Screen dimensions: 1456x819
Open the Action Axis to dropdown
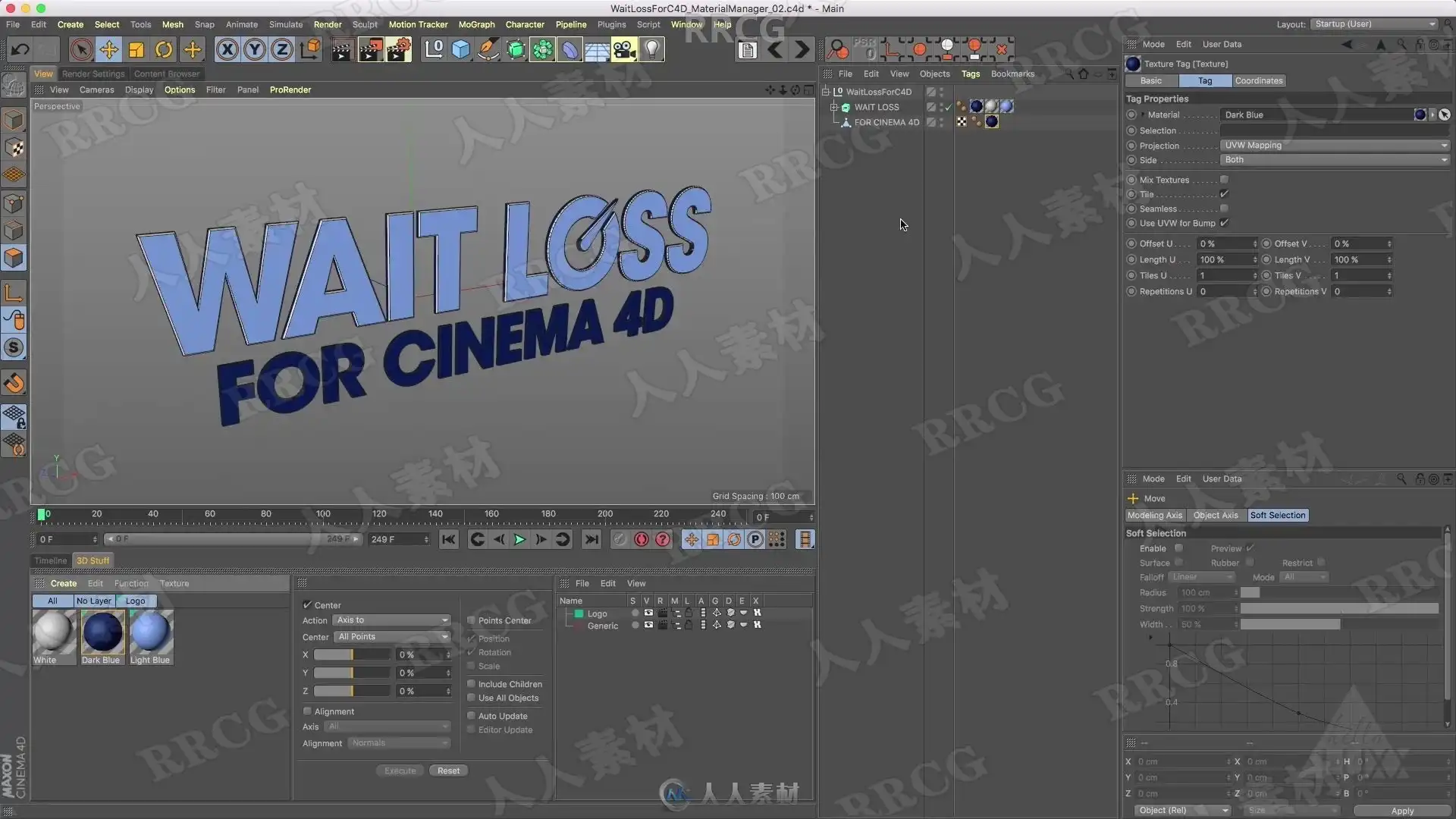tap(391, 620)
